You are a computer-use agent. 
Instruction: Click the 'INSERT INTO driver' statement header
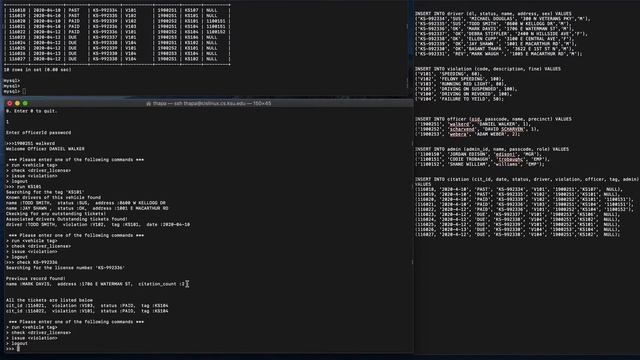coord(493,14)
